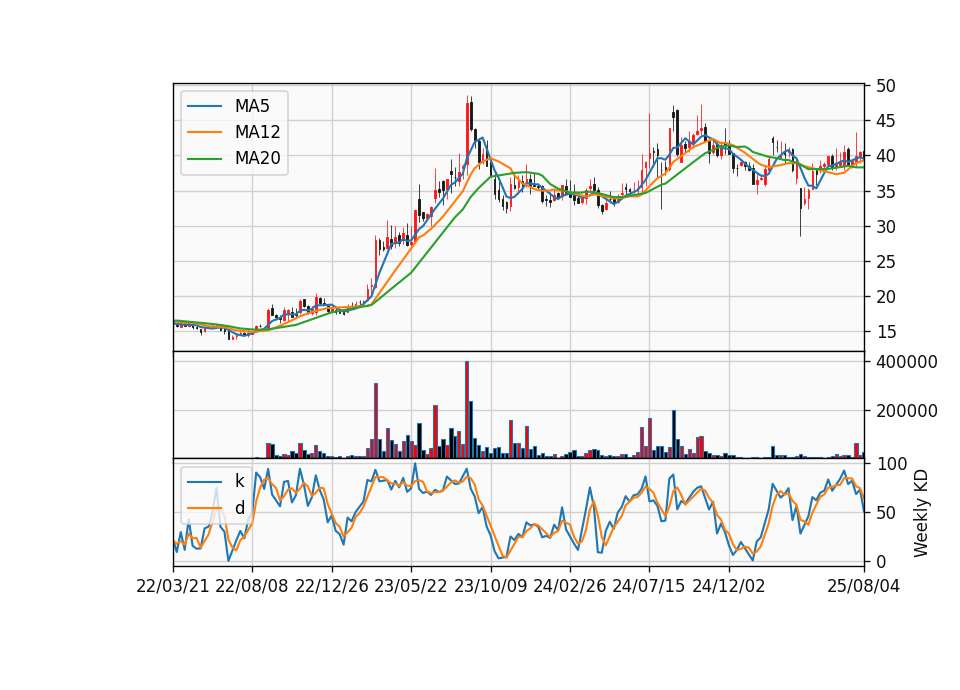Click the price axis value 15

pos(886,332)
